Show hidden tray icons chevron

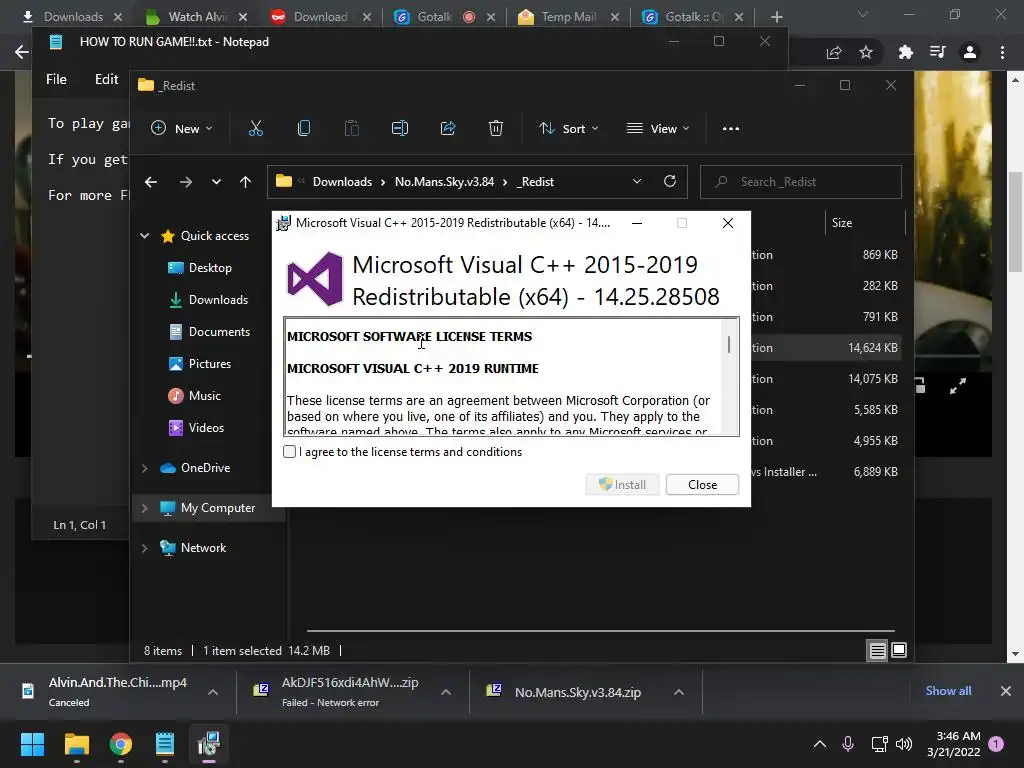pyautogui.click(x=820, y=744)
